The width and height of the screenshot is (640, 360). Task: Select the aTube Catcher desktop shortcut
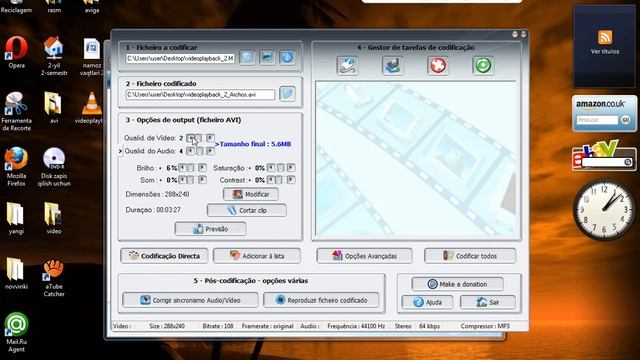pyautogui.click(x=54, y=278)
